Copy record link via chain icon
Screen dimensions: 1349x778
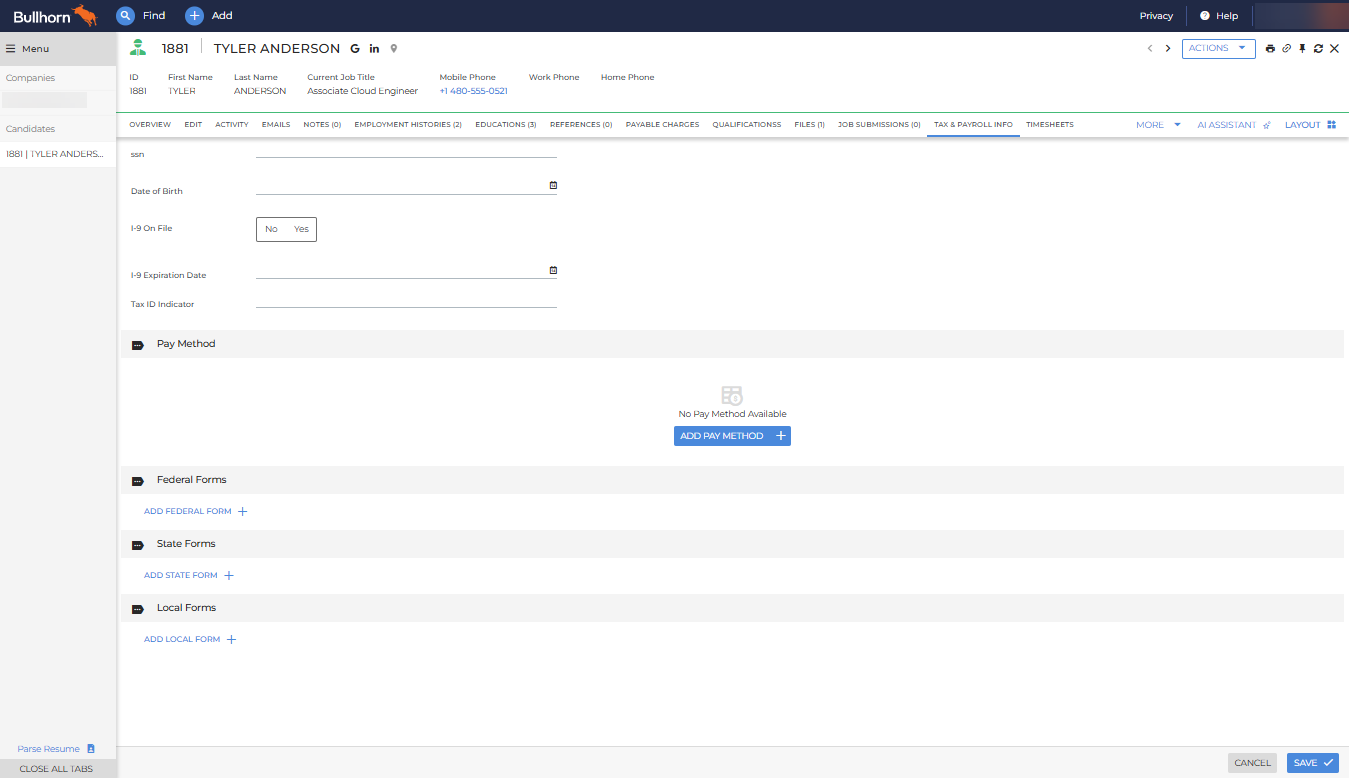pos(1286,48)
